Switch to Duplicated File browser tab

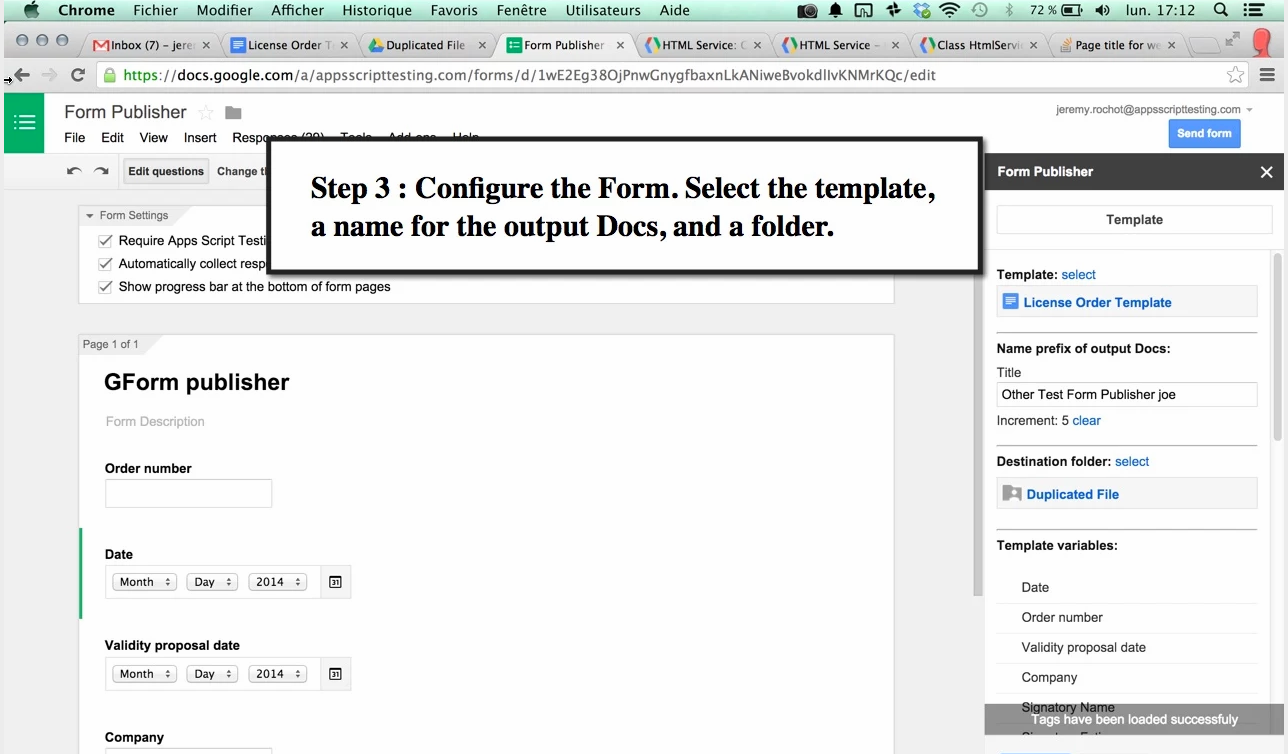(426, 45)
